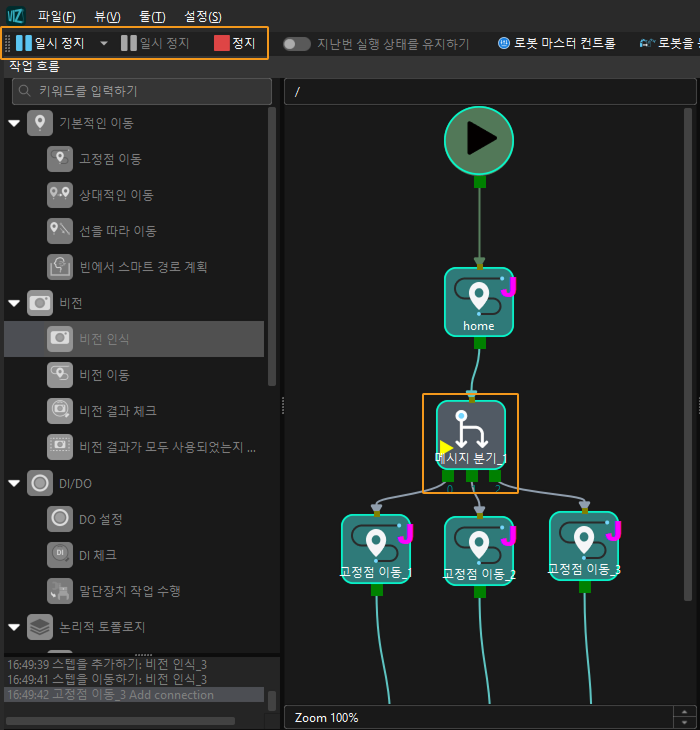Select 고정점 이동 step icon
This screenshot has width=700, height=730.
tap(60, 159)
